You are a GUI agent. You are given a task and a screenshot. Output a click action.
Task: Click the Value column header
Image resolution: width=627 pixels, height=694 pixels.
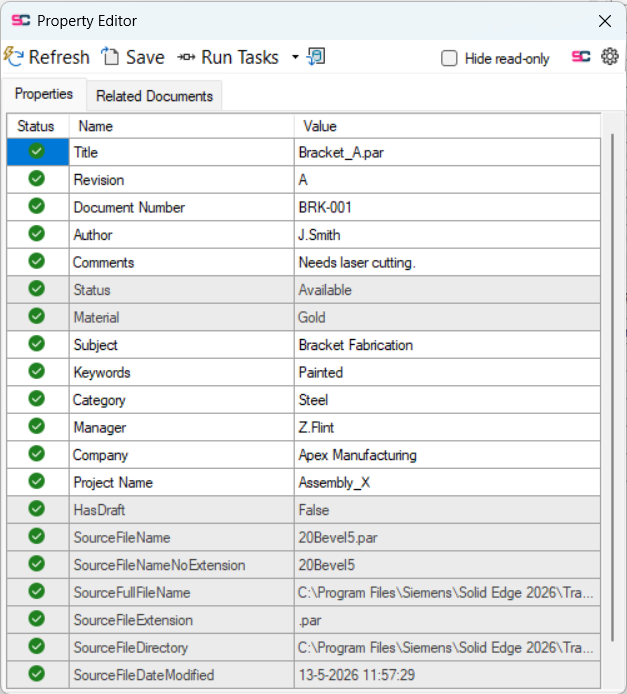pos(447,126)
